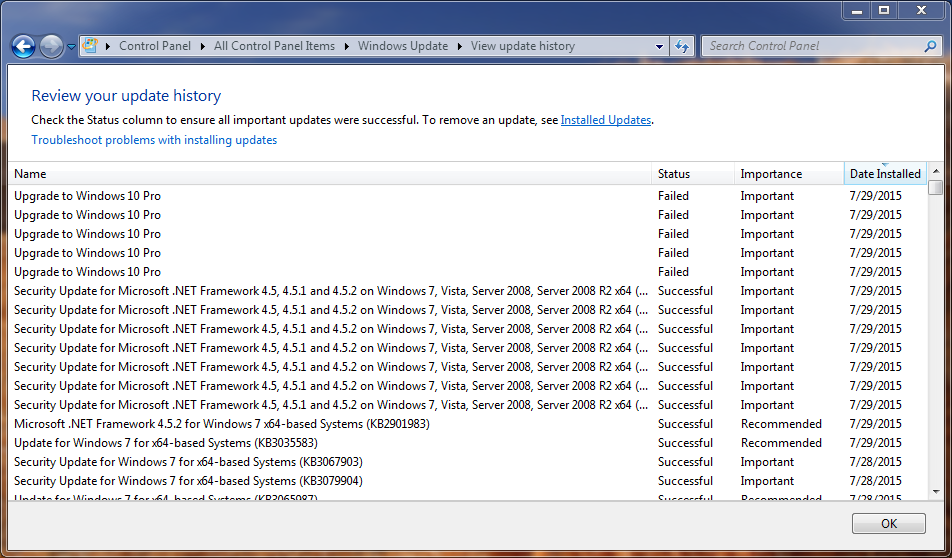
Task: Navigate to All Control Panel Items breadcrumb
Action: pos(274,46)
